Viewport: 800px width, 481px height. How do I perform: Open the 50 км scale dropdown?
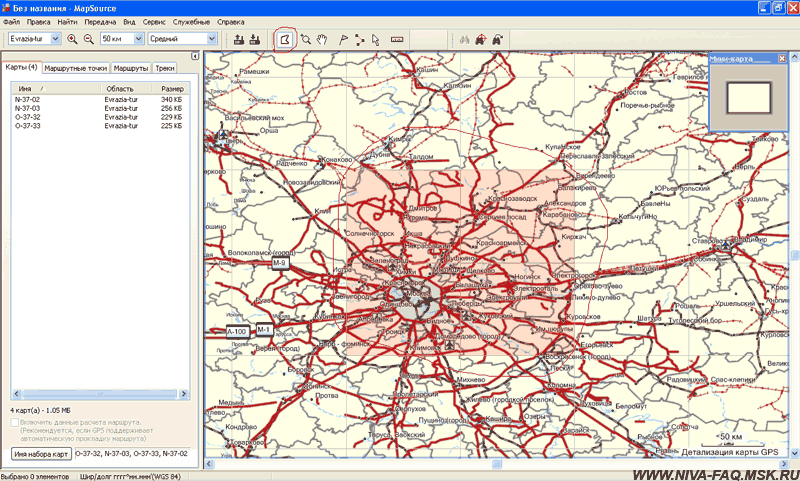[x=139, y=39]
